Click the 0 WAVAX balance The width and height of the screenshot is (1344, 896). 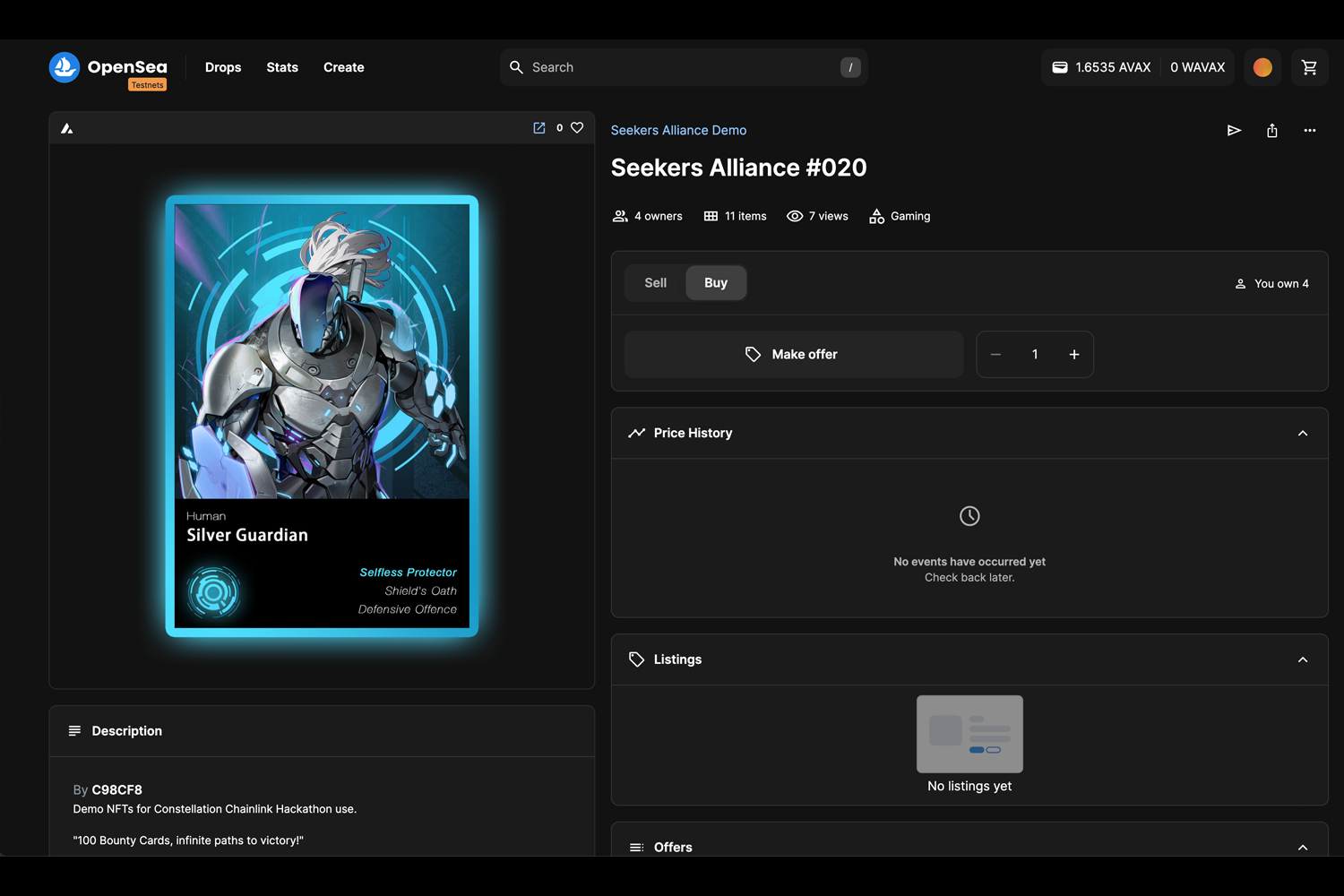click(1198, 67)
